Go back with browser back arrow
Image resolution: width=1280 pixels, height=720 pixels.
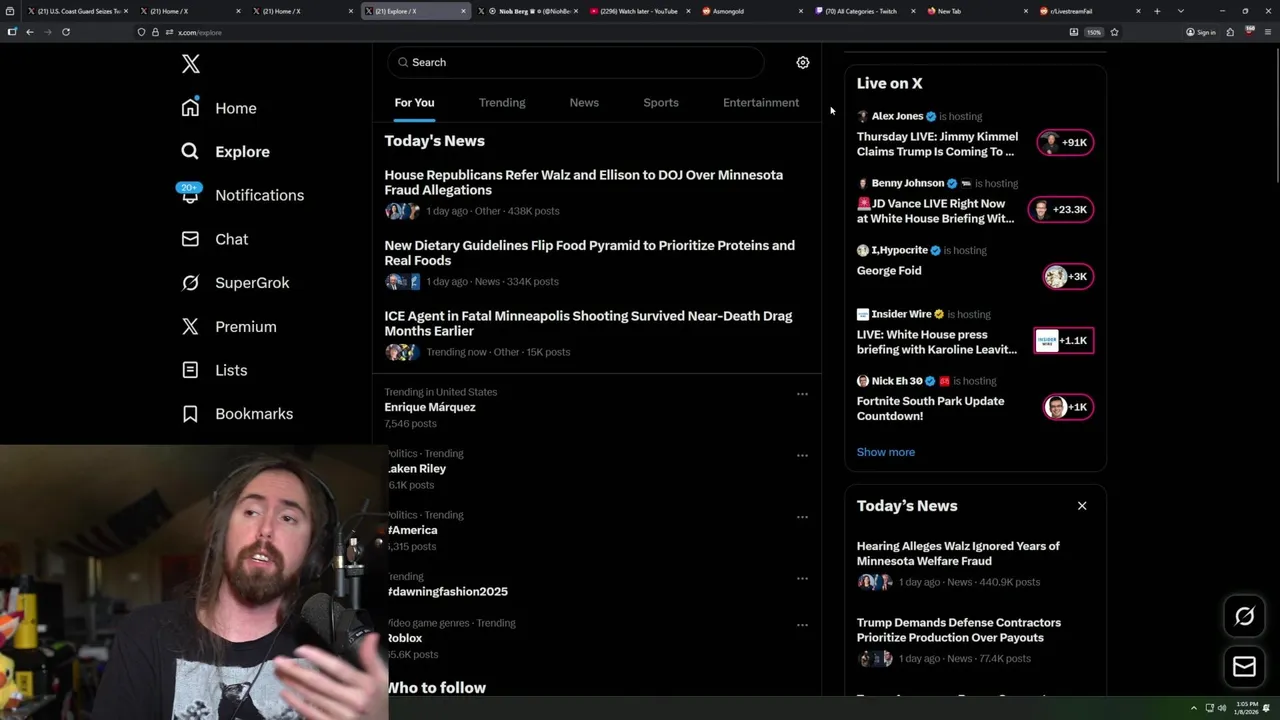tap(30, 32)
